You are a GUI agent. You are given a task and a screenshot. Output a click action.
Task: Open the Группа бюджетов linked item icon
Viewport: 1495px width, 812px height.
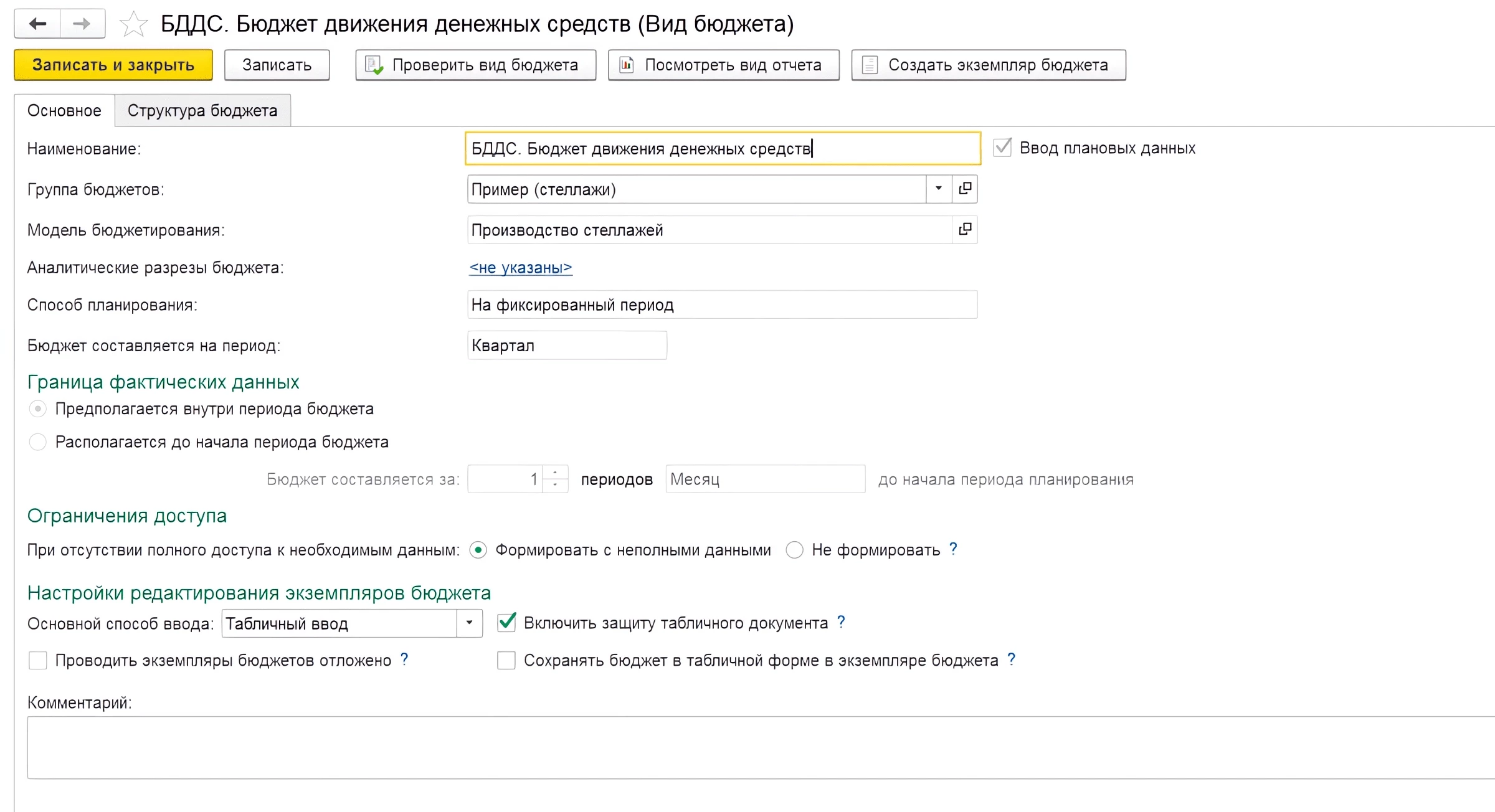coord(965,189)
